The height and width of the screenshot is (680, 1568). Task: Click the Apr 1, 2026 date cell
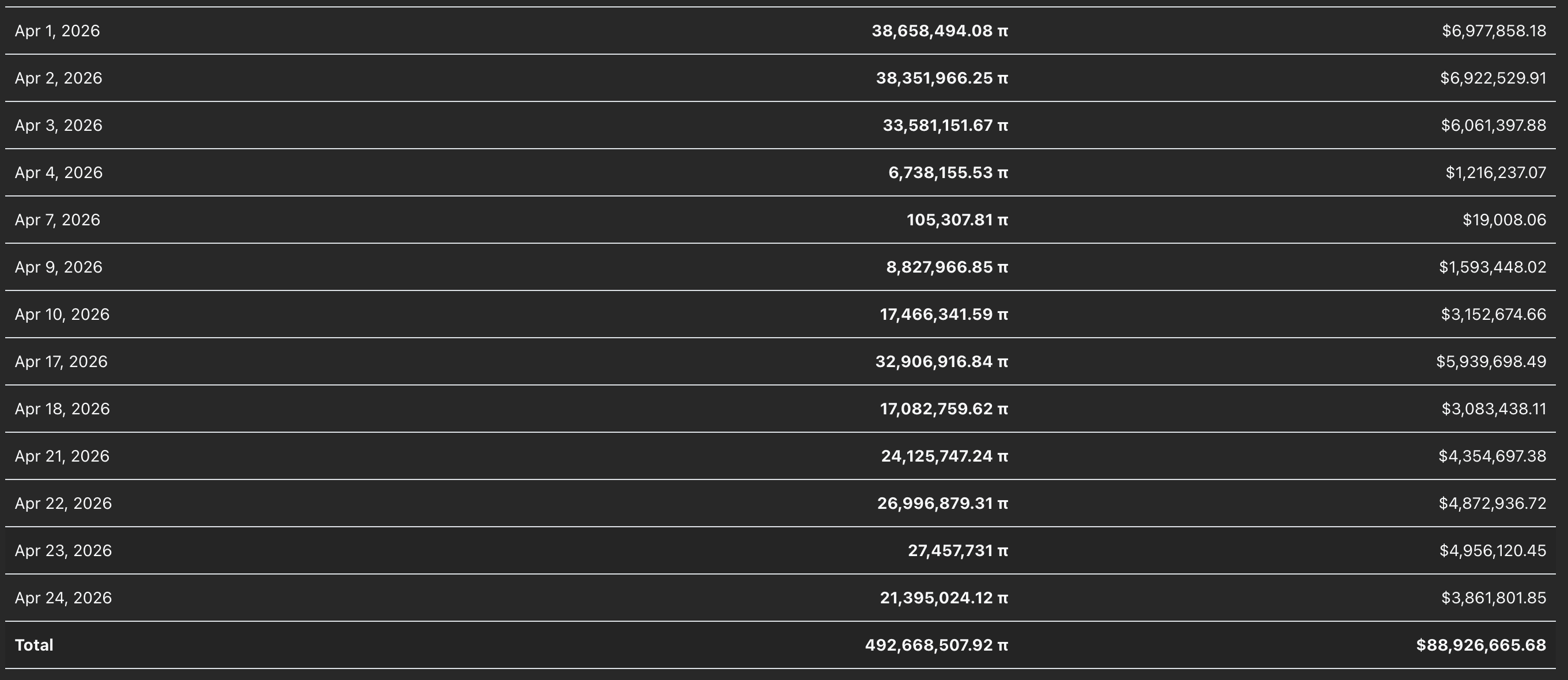click(x=57, y=31)
